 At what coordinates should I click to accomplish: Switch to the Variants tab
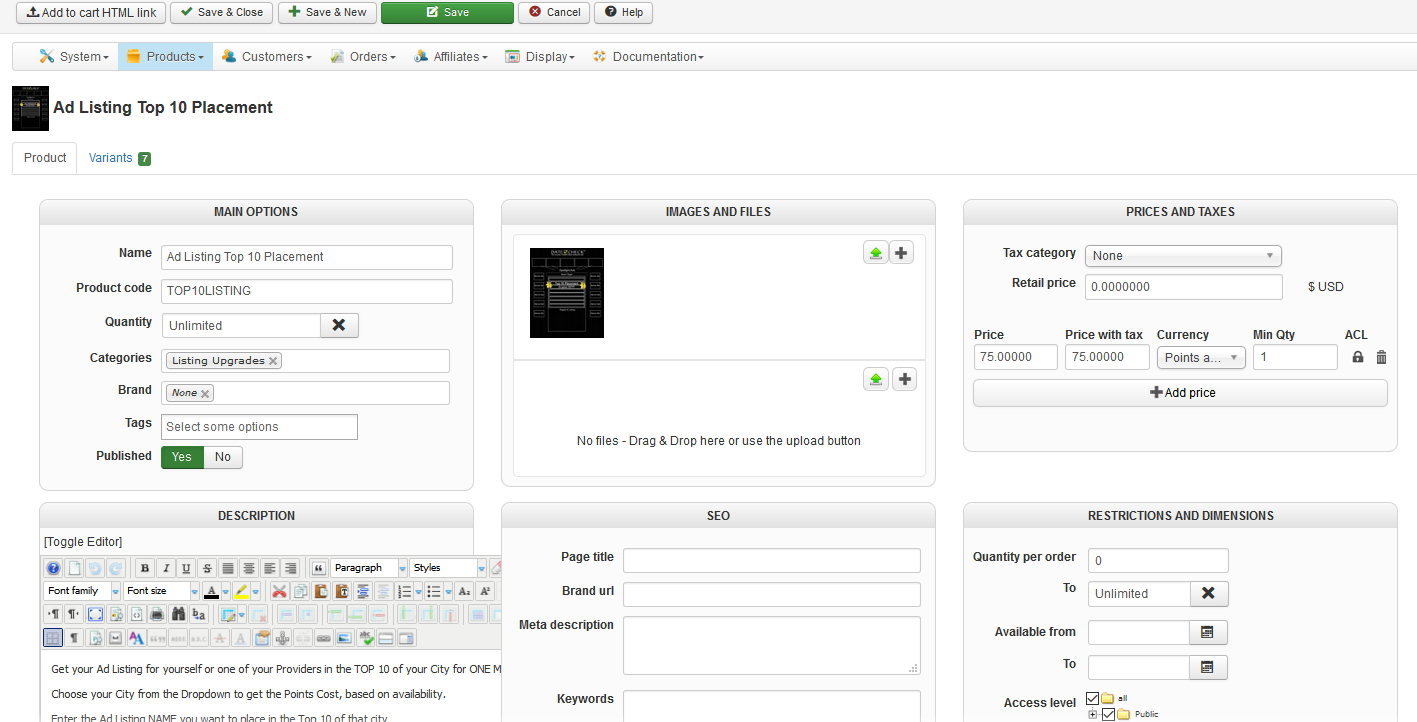tap(119, 158)
